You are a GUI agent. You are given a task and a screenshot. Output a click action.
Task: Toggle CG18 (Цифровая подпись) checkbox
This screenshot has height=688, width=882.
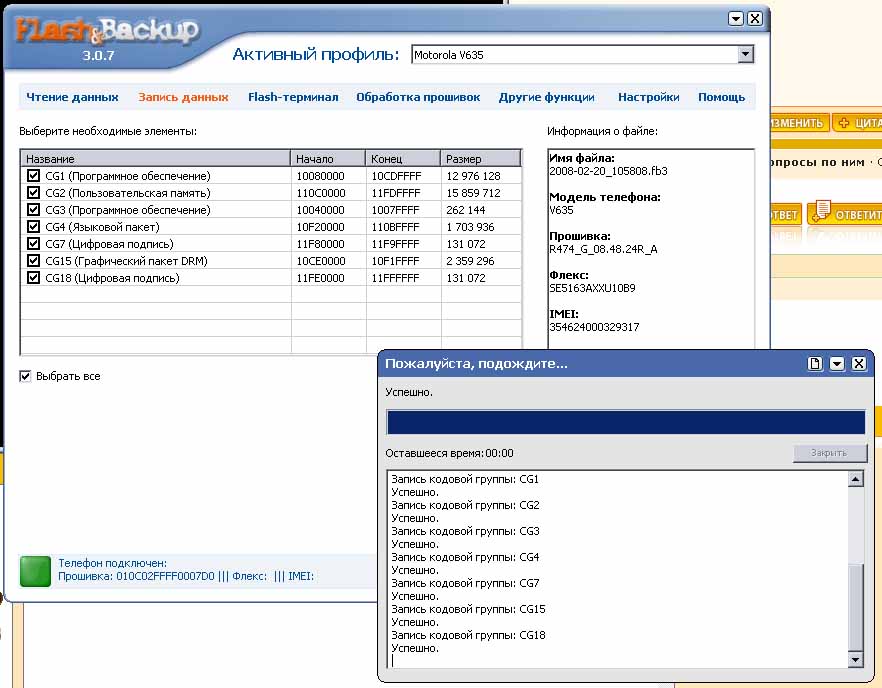(33, 277)
